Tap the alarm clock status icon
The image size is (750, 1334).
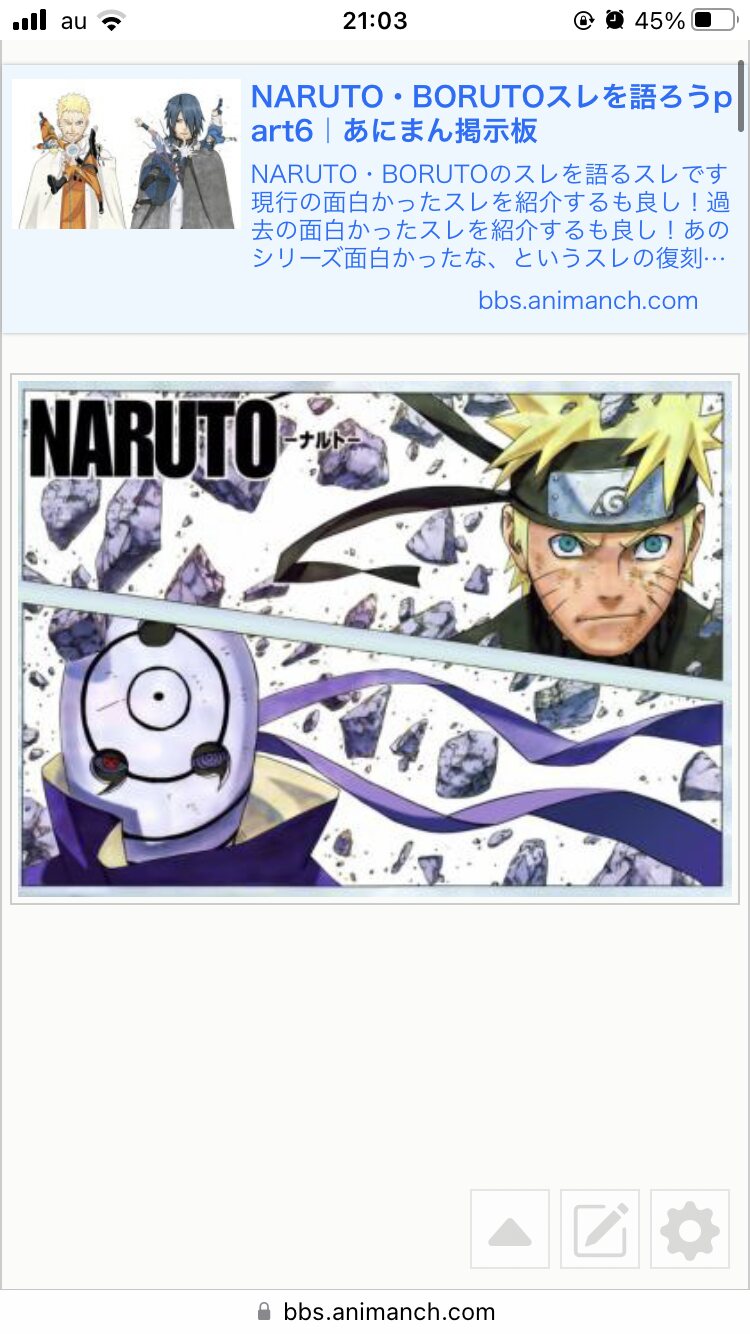click(615, 20)
